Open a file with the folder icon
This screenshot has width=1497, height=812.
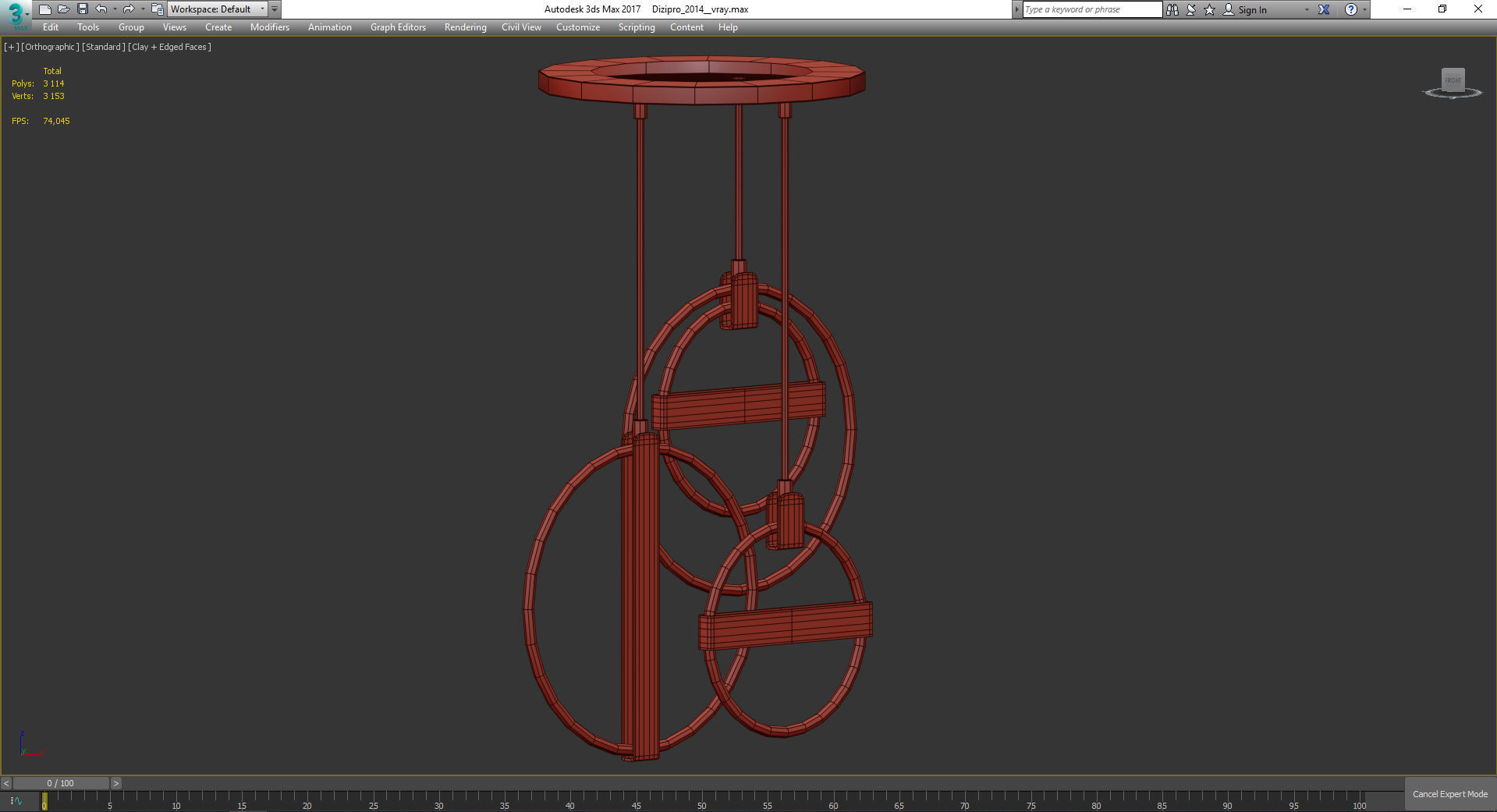point(64,9)
